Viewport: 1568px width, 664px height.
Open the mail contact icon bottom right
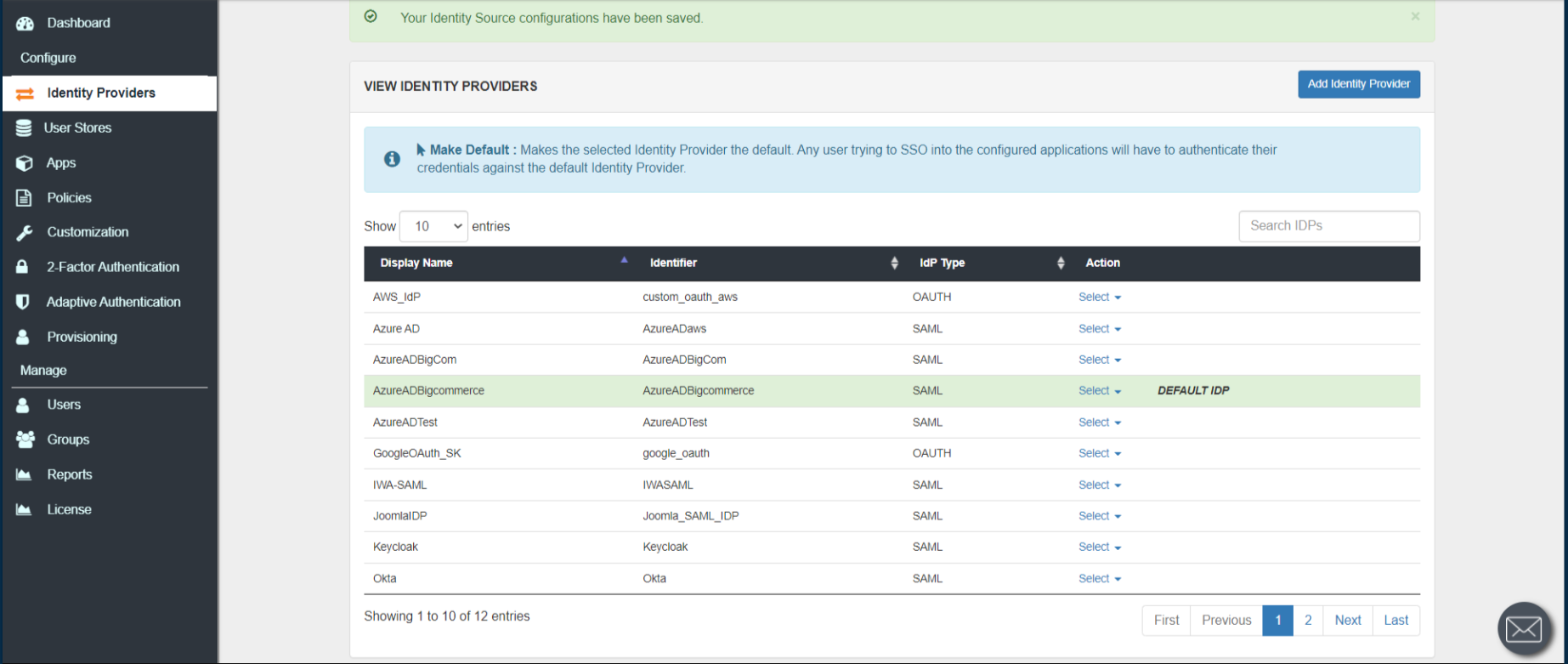(x=1523, y=629)
